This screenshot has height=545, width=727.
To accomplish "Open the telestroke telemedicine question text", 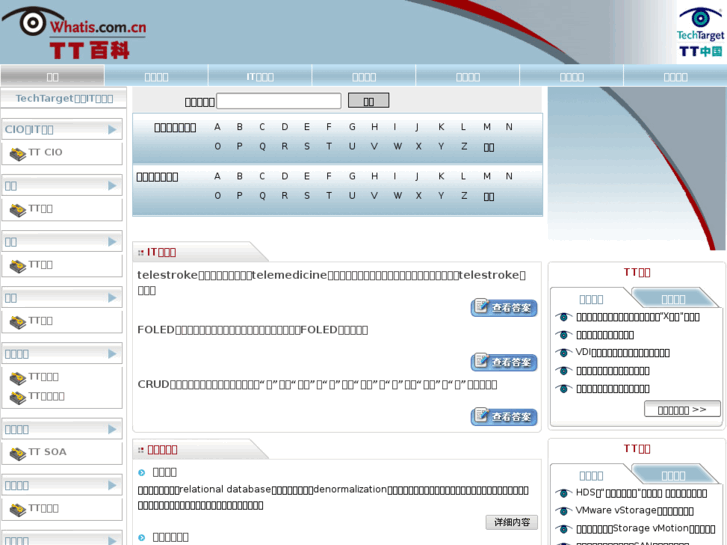I will (332, 282).
